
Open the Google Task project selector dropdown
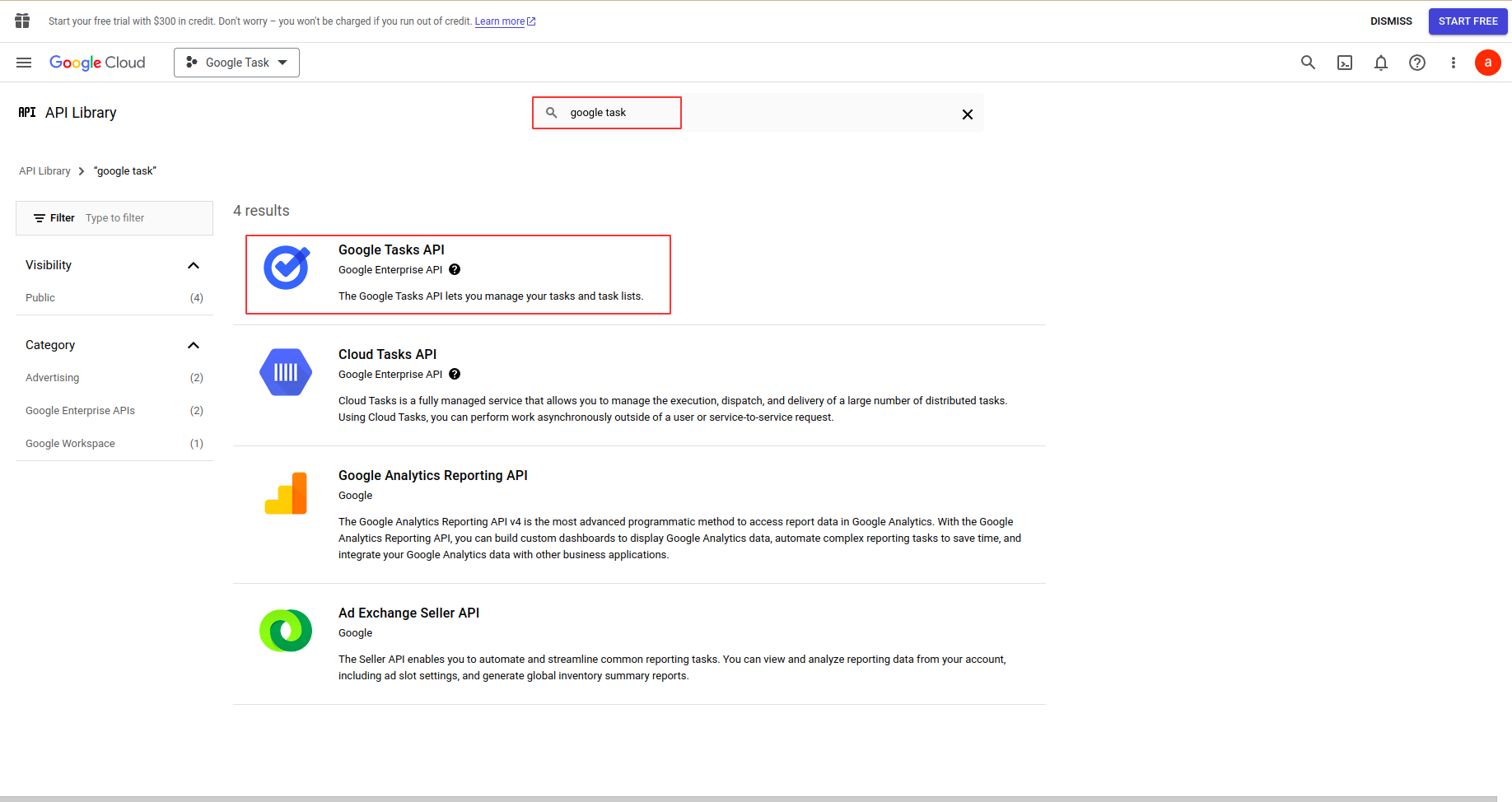click(236, 63)
